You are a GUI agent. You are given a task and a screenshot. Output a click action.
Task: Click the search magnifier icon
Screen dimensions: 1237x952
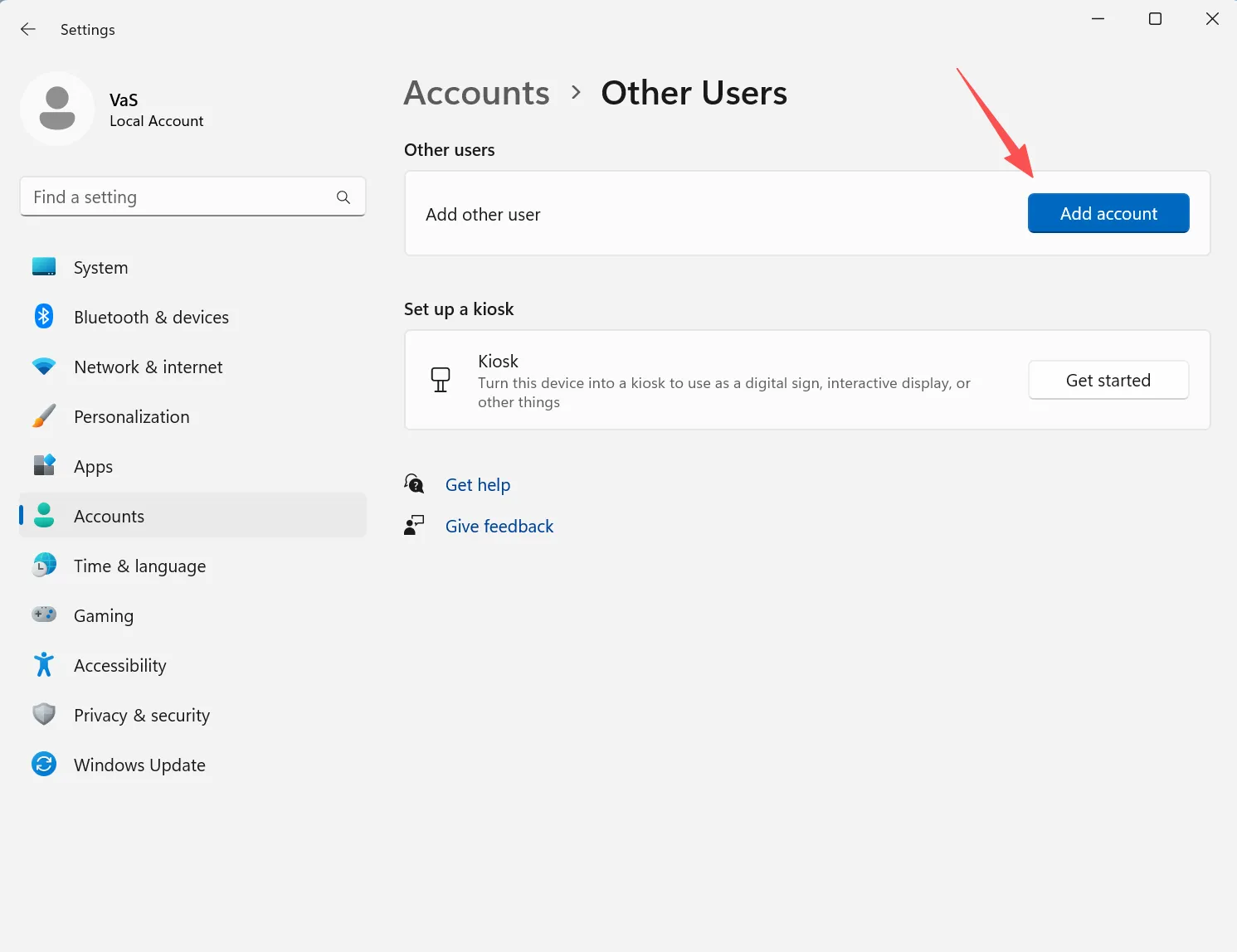coord(343,197)
